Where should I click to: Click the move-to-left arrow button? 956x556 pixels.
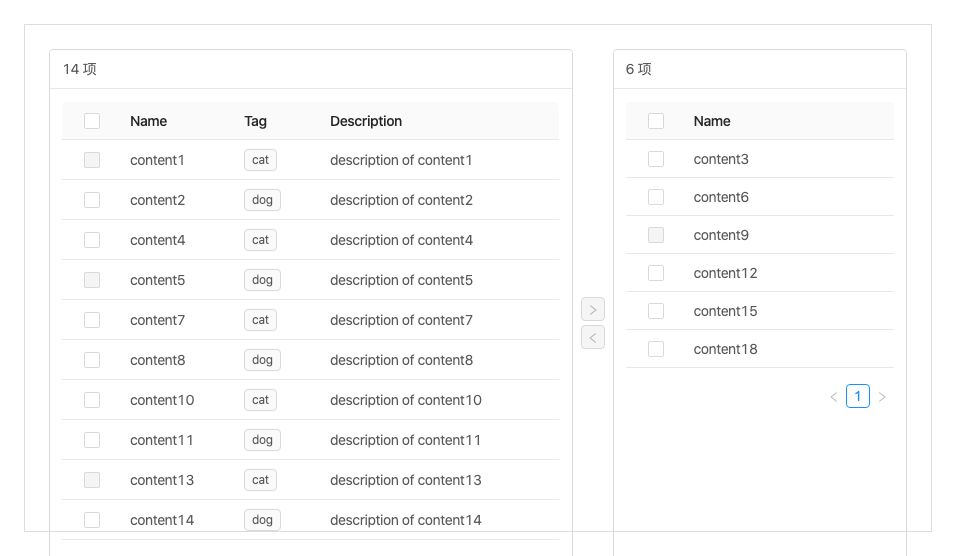[x=593, y=337]
